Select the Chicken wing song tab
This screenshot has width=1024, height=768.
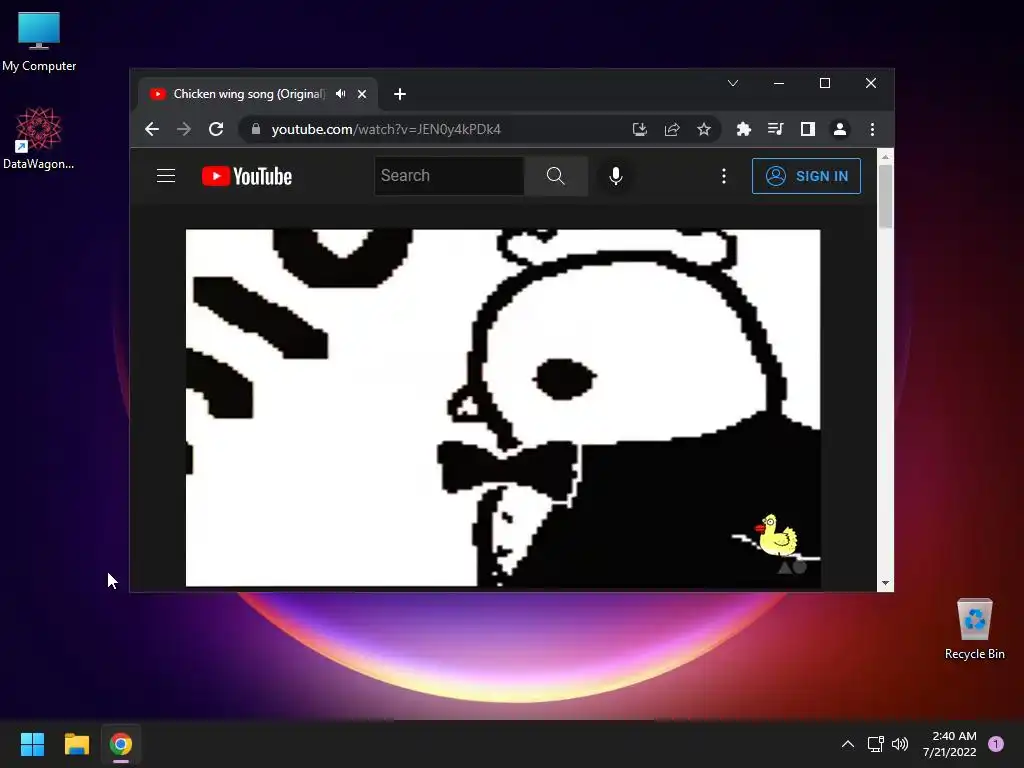point(255,94)
